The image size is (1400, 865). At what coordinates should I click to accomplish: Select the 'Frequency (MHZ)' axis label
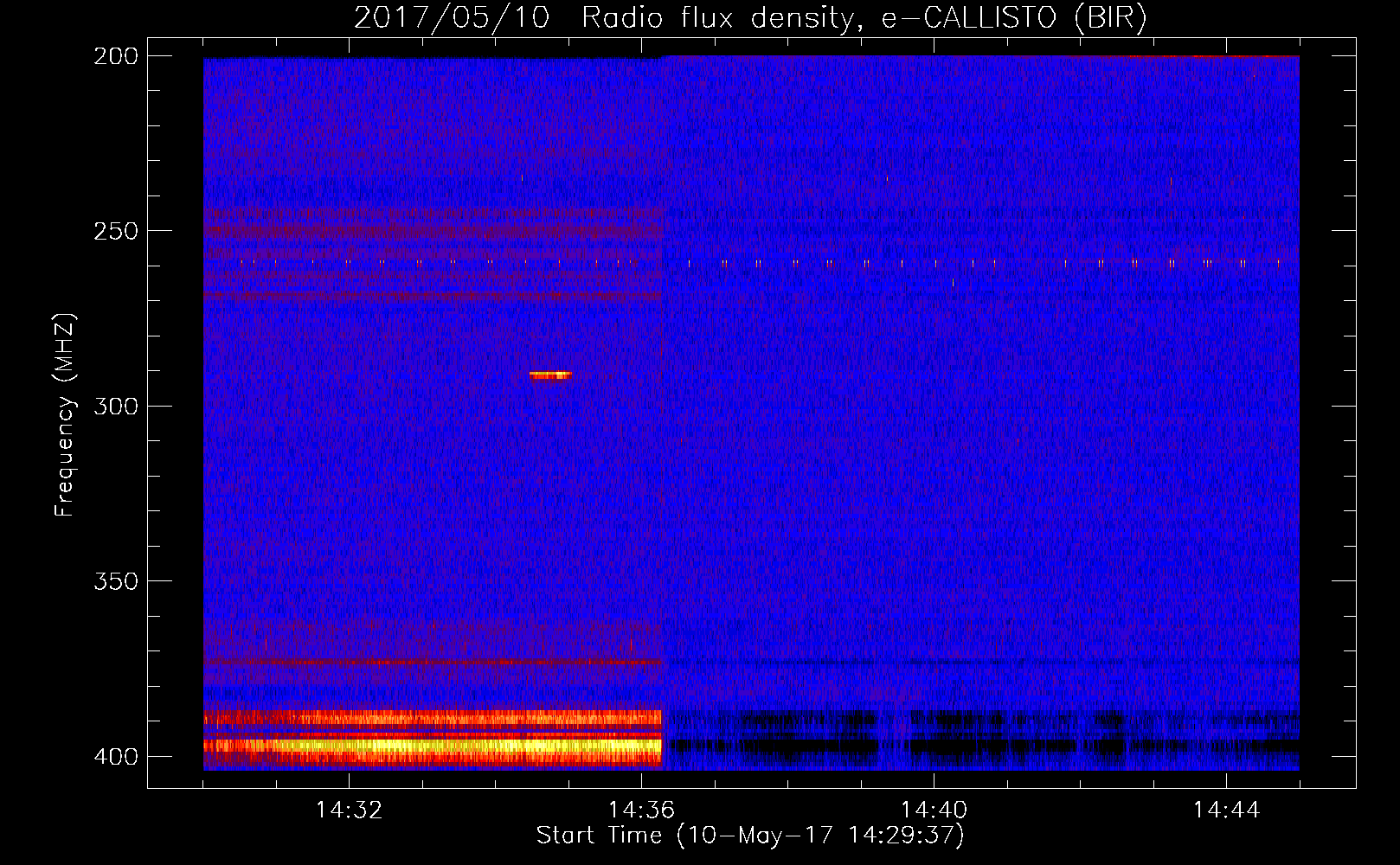65,414
